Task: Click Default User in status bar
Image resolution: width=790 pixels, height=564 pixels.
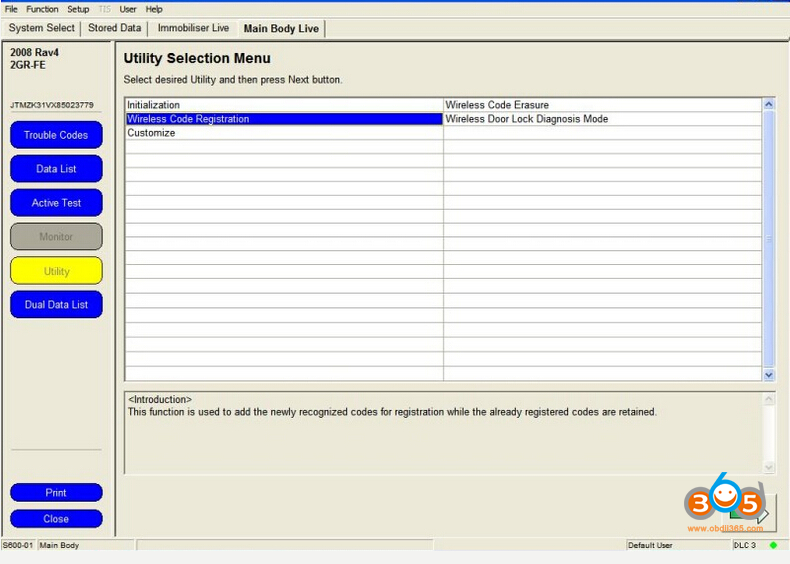Action: [x=650, y=545]
